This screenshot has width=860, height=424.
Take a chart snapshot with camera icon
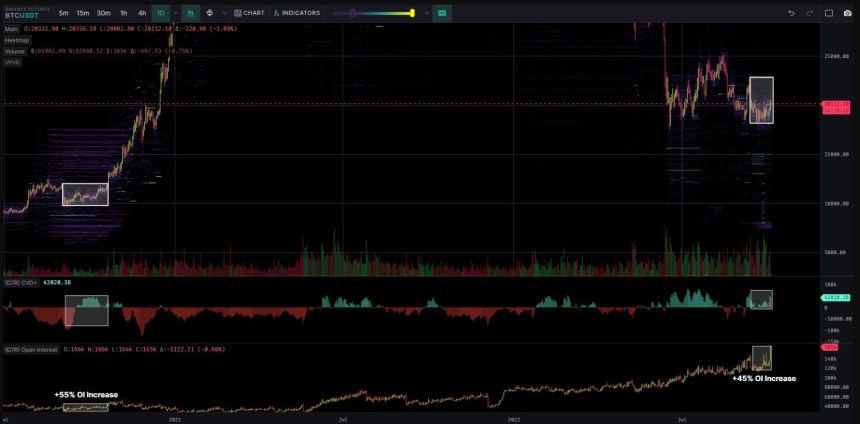847,13
